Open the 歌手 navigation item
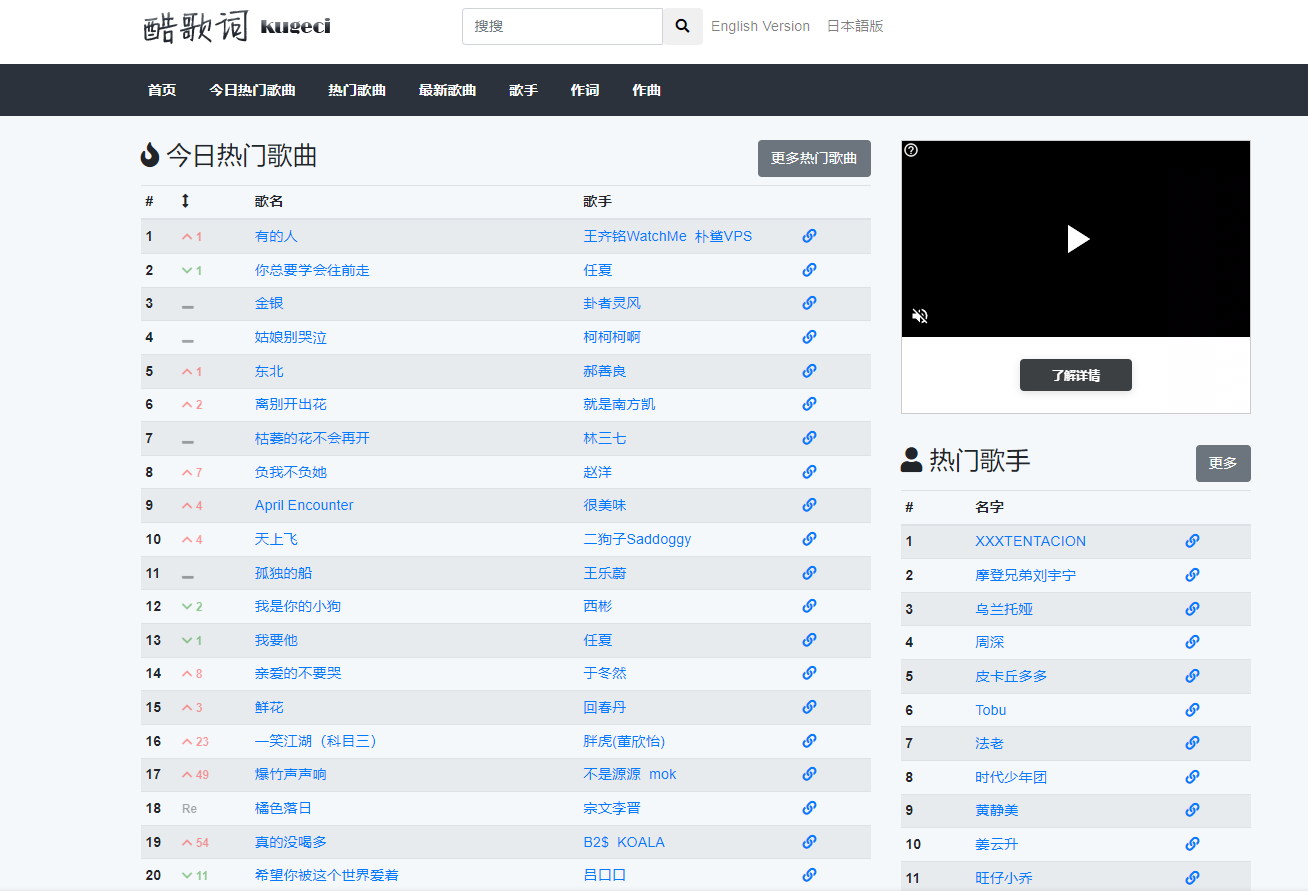Screen dimensions: 1308x891 (523, 90)
